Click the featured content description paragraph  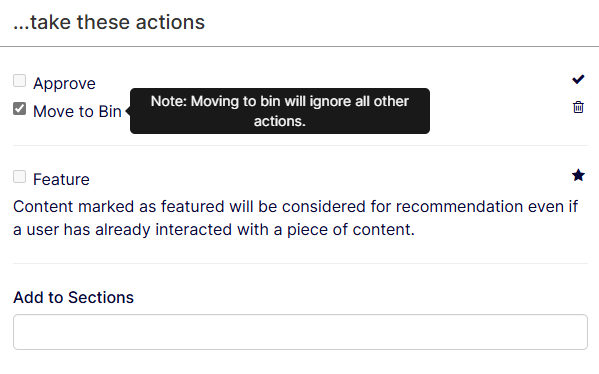295,218
